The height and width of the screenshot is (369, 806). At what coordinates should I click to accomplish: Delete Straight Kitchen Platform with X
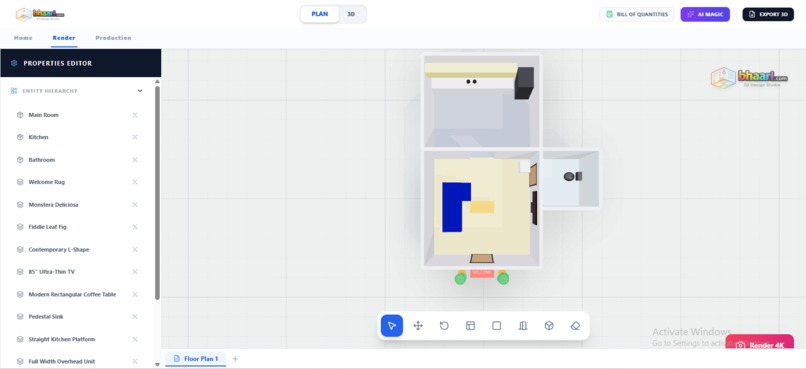point(135,339)
